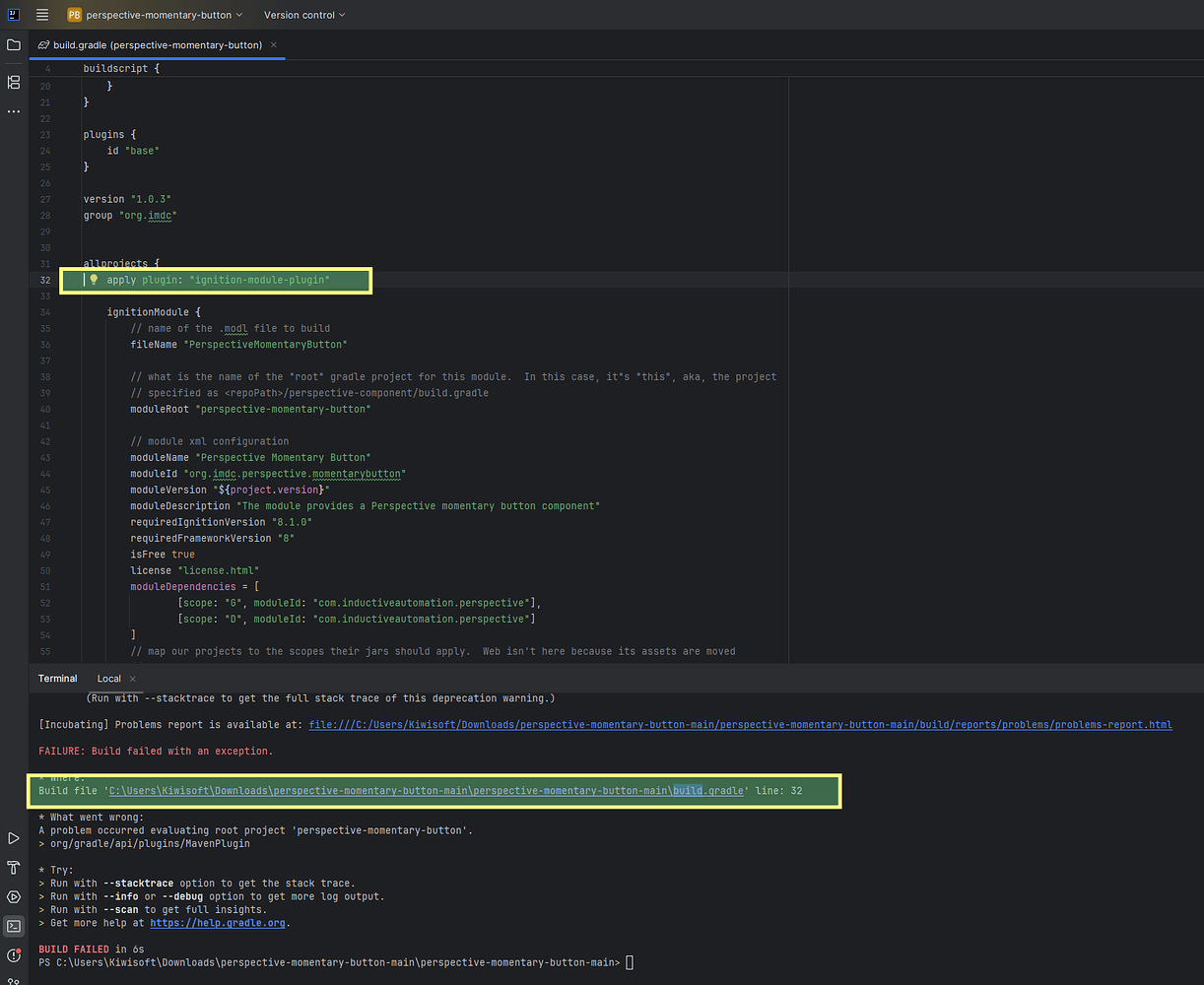Open the Files panel from the left sidebar
This screenshot has width=1204, height=985.
coord(13,44)
